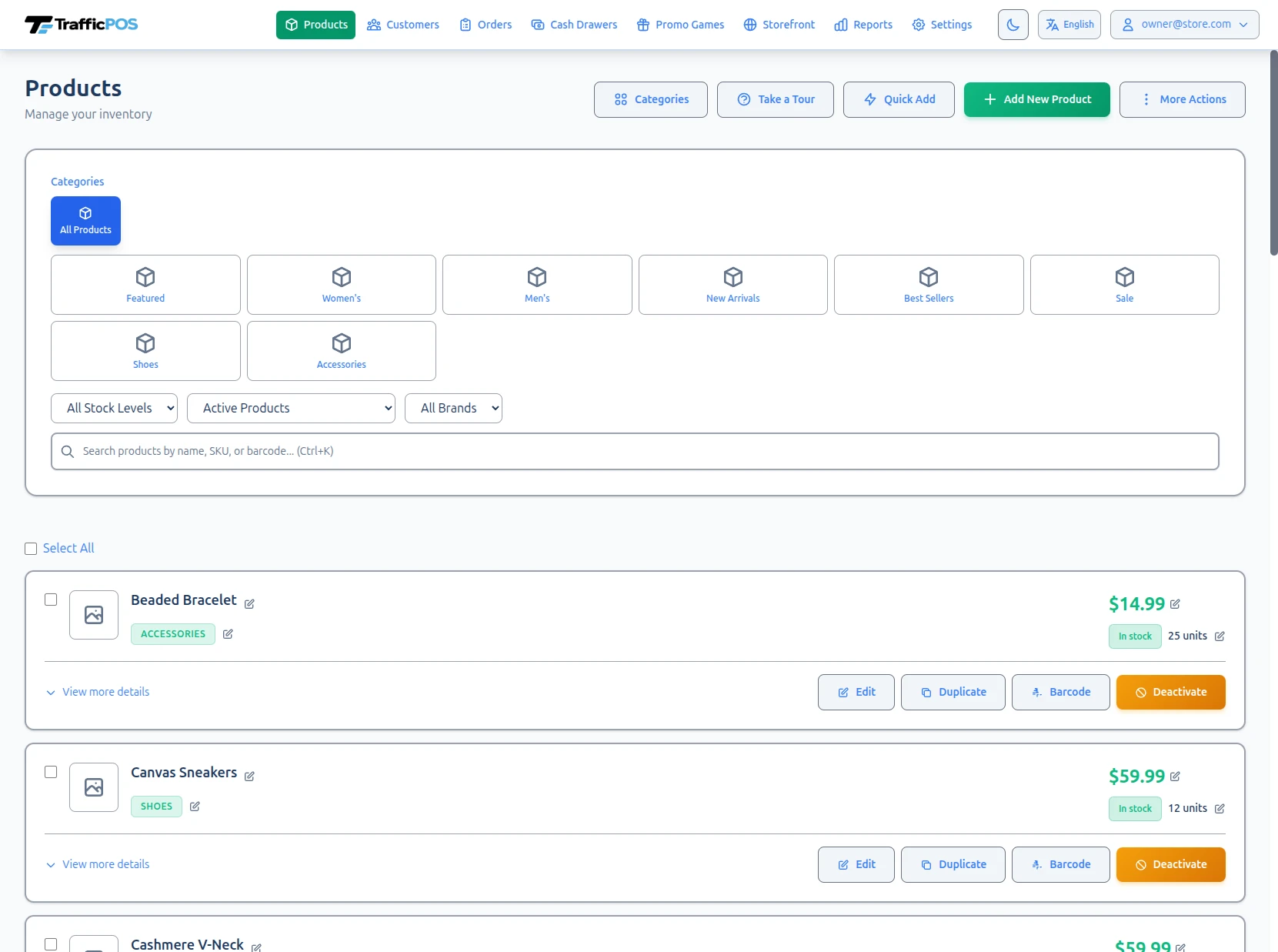Edit the $59.99 Canvas Sneakers price icon

click(1175, 777)
